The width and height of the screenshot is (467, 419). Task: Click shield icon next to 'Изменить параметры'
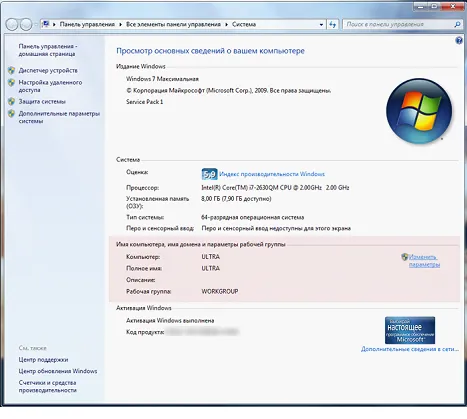click(x=405, y=257)
